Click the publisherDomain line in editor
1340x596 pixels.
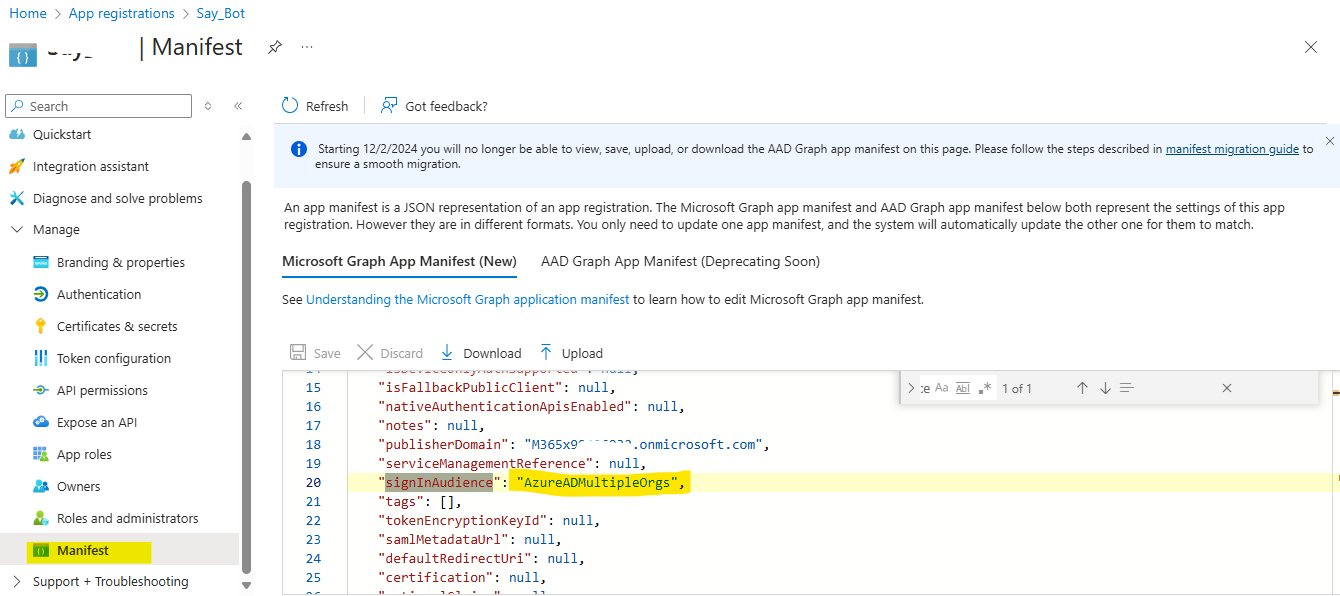[572, 444]
